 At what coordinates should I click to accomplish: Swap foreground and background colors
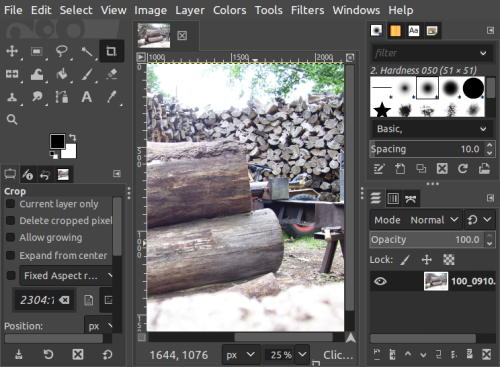tap(73, 137)
